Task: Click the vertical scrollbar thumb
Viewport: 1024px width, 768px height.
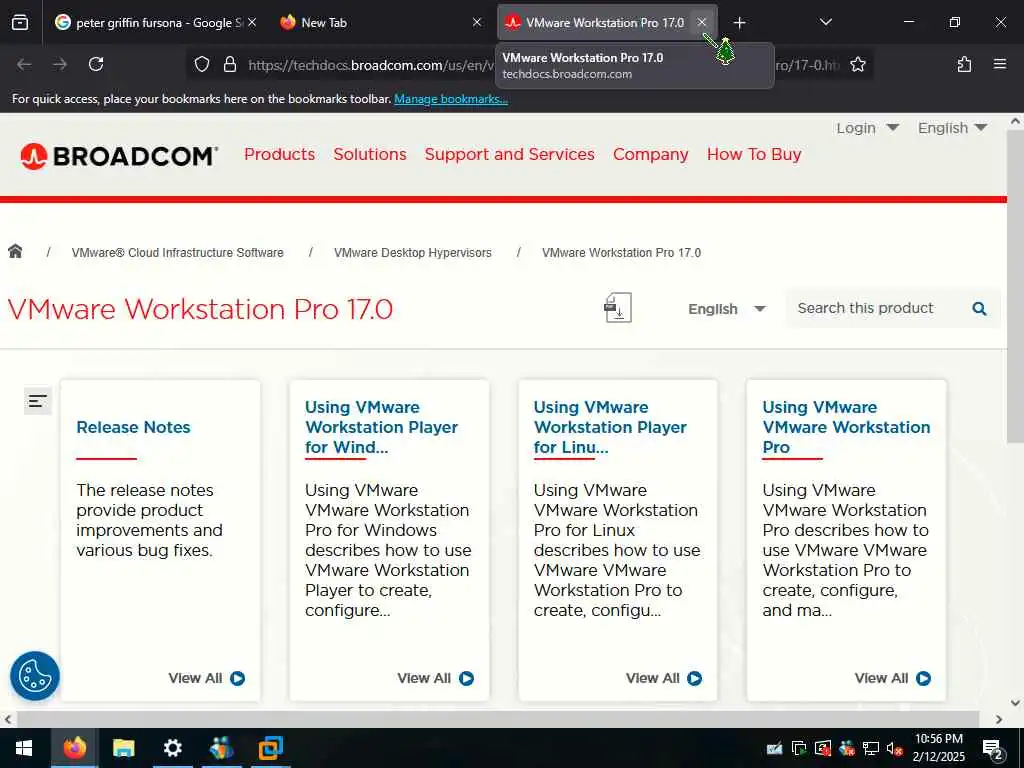Action: pyautogui.click(x=1016, y=287)
